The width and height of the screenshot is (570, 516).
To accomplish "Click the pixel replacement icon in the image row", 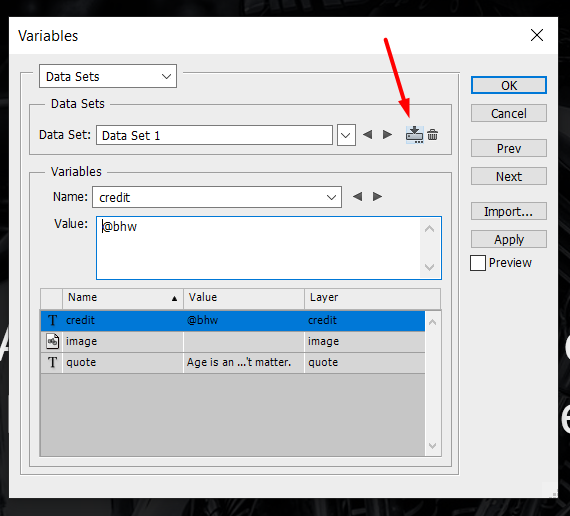I will click(x=53, y=341).
